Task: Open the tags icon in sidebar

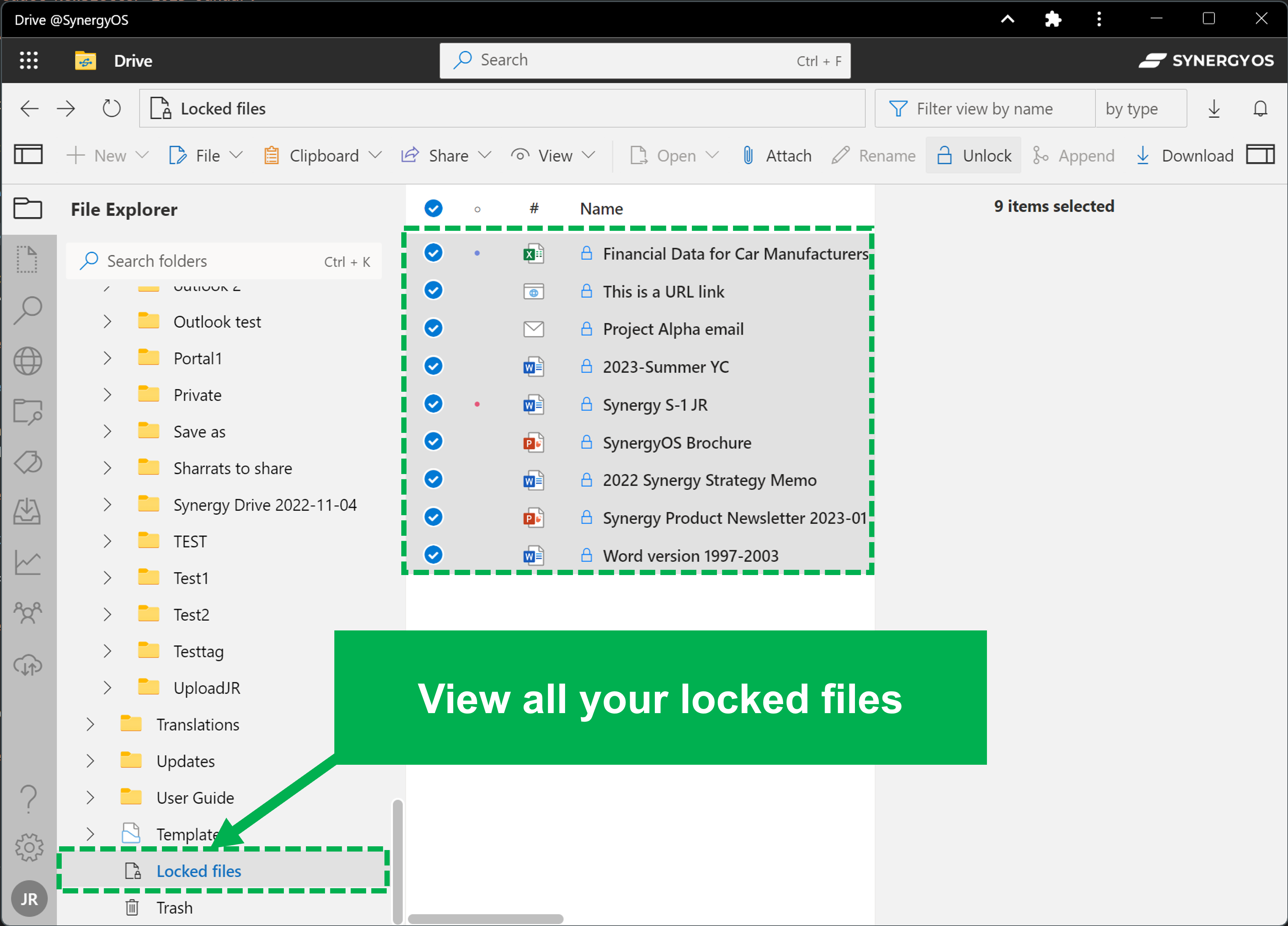Action: coord(27,462)
